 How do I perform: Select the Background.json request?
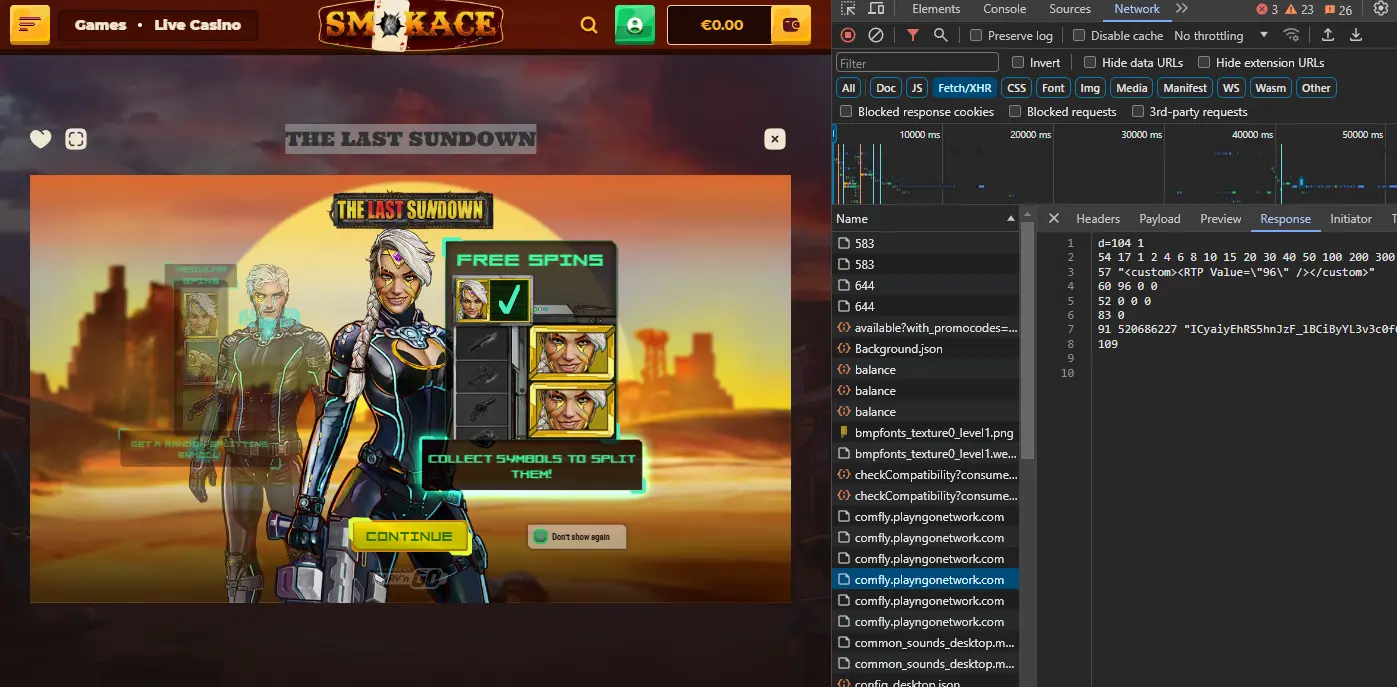898,349
